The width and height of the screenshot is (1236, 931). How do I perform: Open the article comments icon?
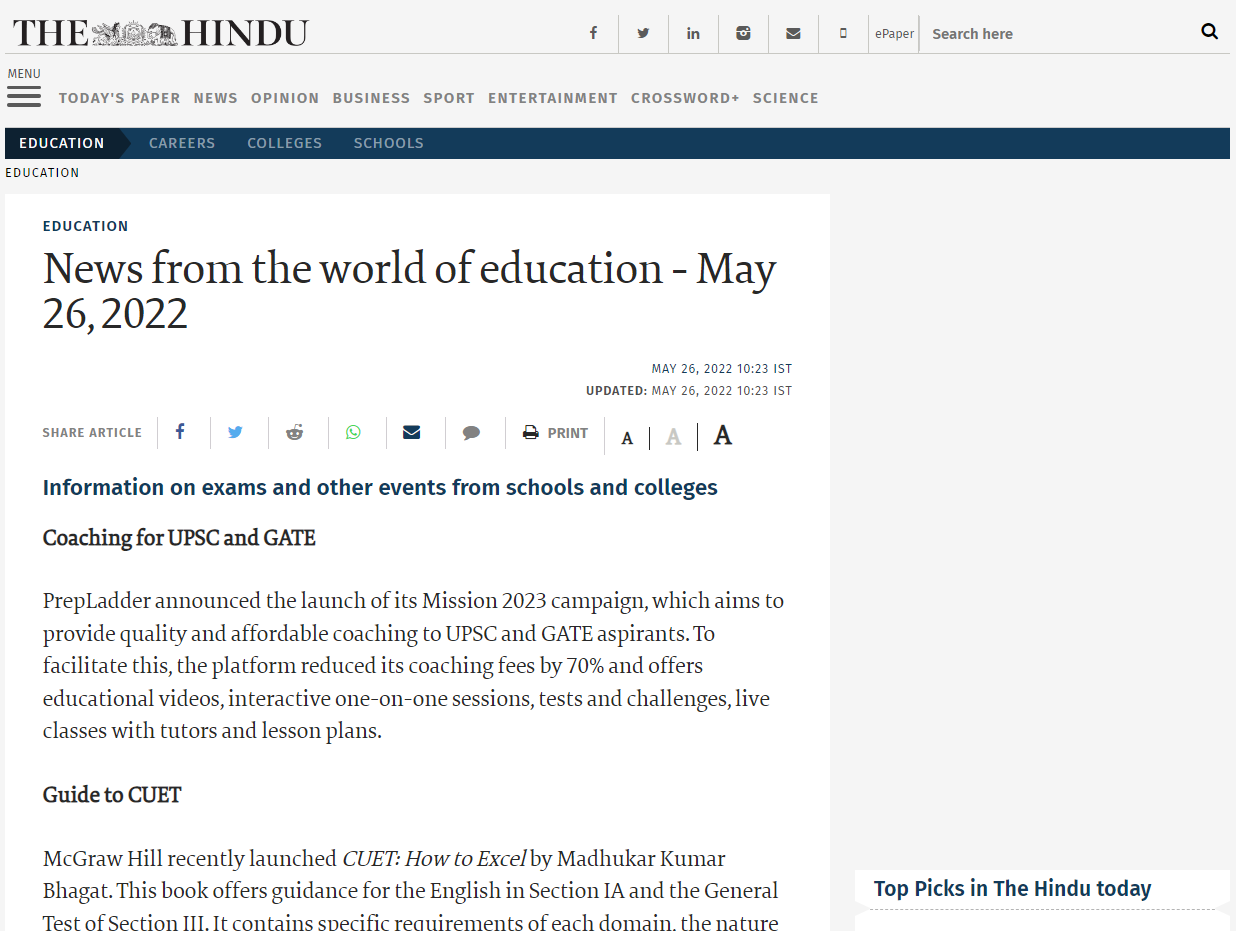471,433
